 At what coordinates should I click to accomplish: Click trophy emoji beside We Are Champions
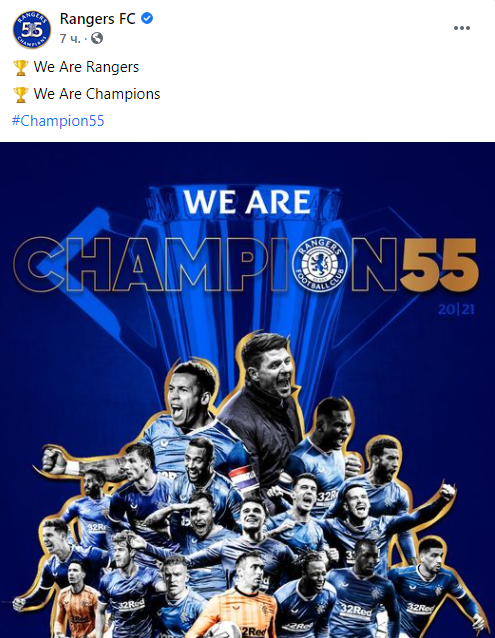click(21, 94)
